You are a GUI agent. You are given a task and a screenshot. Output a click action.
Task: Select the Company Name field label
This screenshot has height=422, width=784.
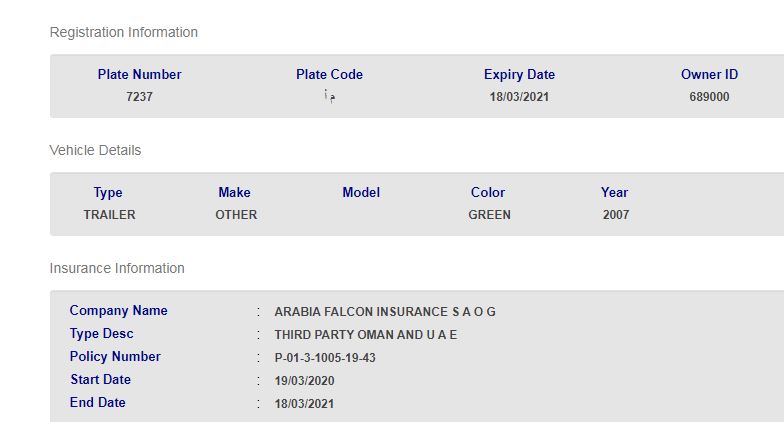(x=119, y=310)
